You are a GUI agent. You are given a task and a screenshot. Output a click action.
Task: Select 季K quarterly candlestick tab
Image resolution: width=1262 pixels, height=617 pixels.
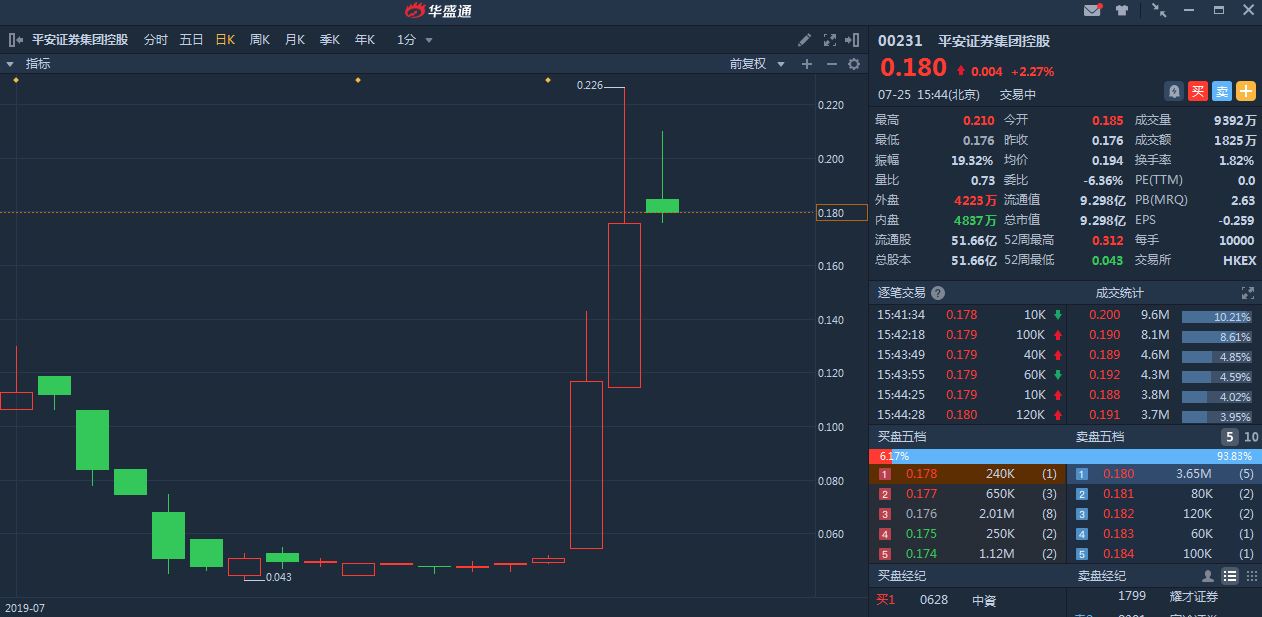pyautogui.click(x=330, y=40)
